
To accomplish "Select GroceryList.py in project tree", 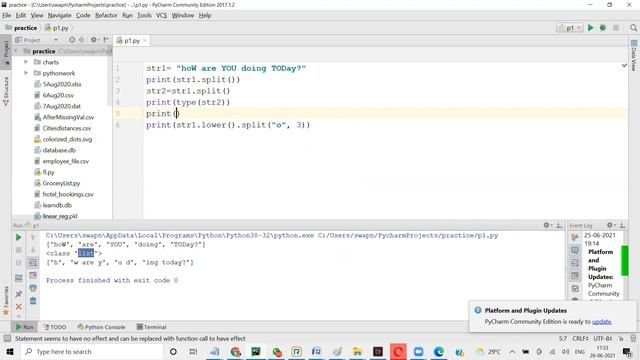I will click(x=61, y=183).
